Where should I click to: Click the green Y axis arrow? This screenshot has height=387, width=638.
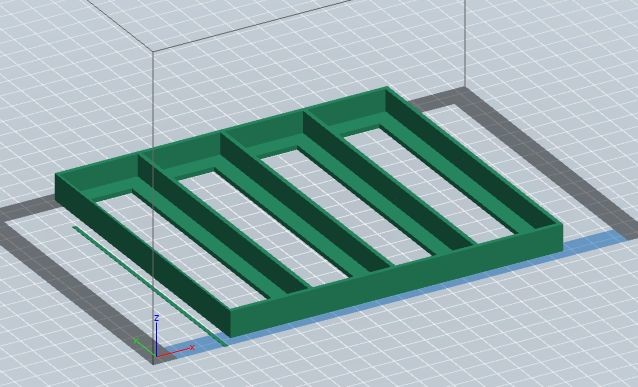coord(145,346)
